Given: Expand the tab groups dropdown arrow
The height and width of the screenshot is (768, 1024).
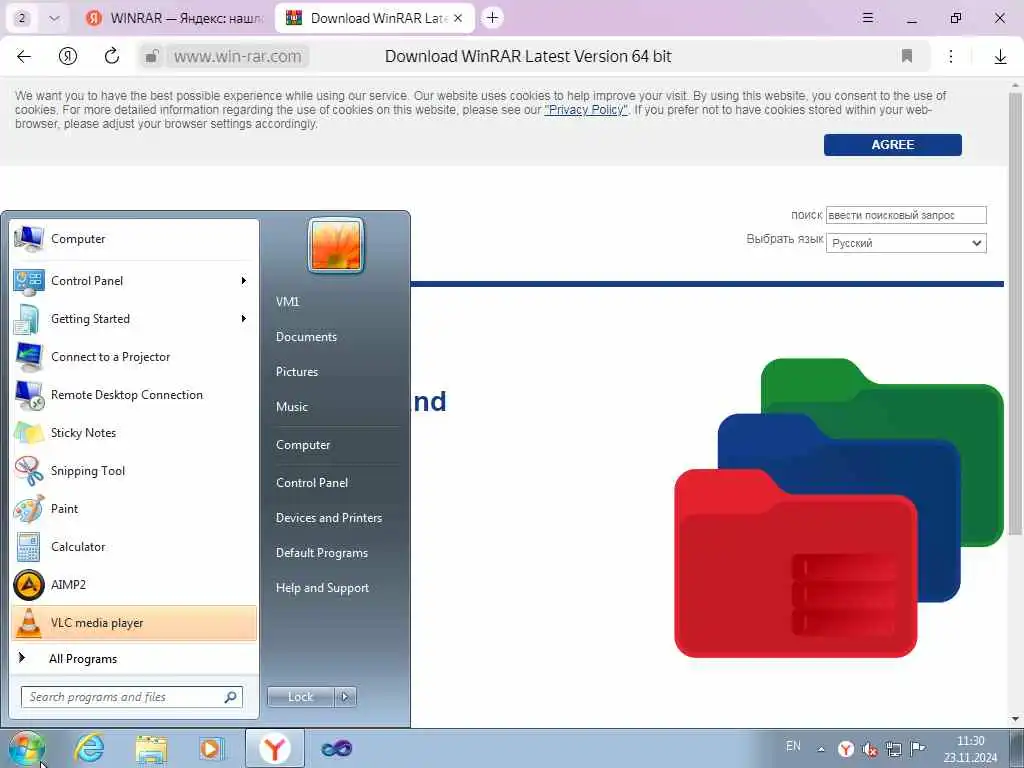Looking at the screenshot, I should point(54,18).
